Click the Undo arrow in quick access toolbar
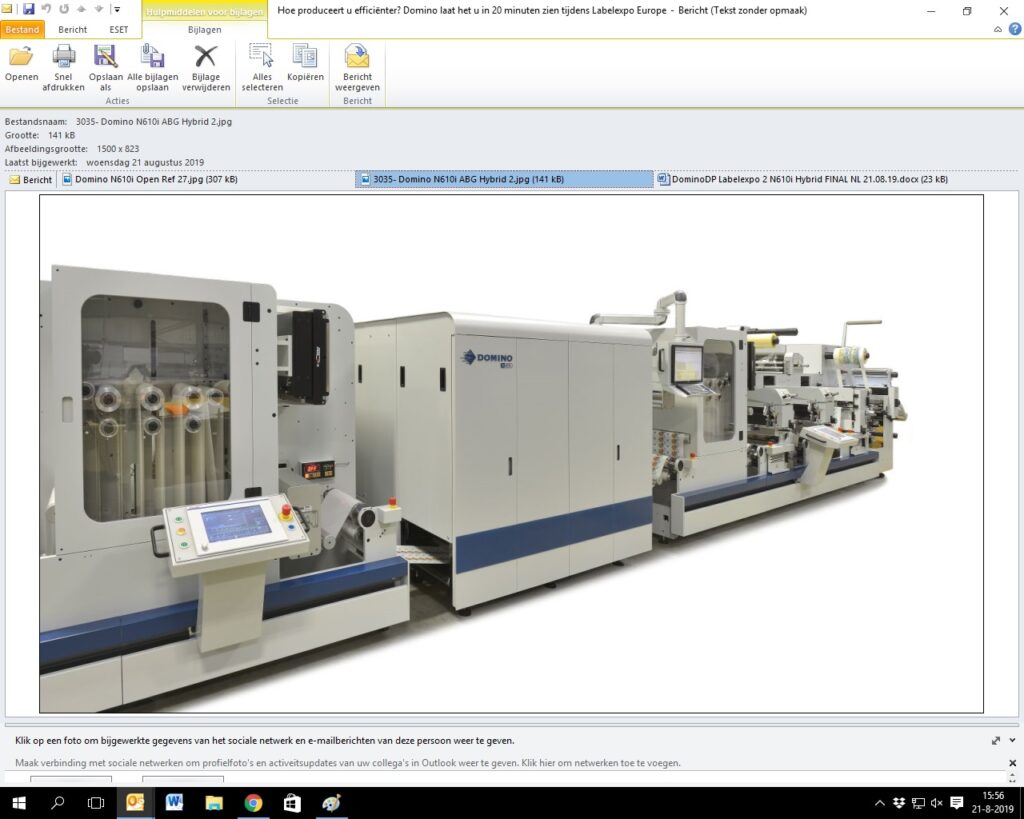Screen dimensions: 1024x819 46,9
